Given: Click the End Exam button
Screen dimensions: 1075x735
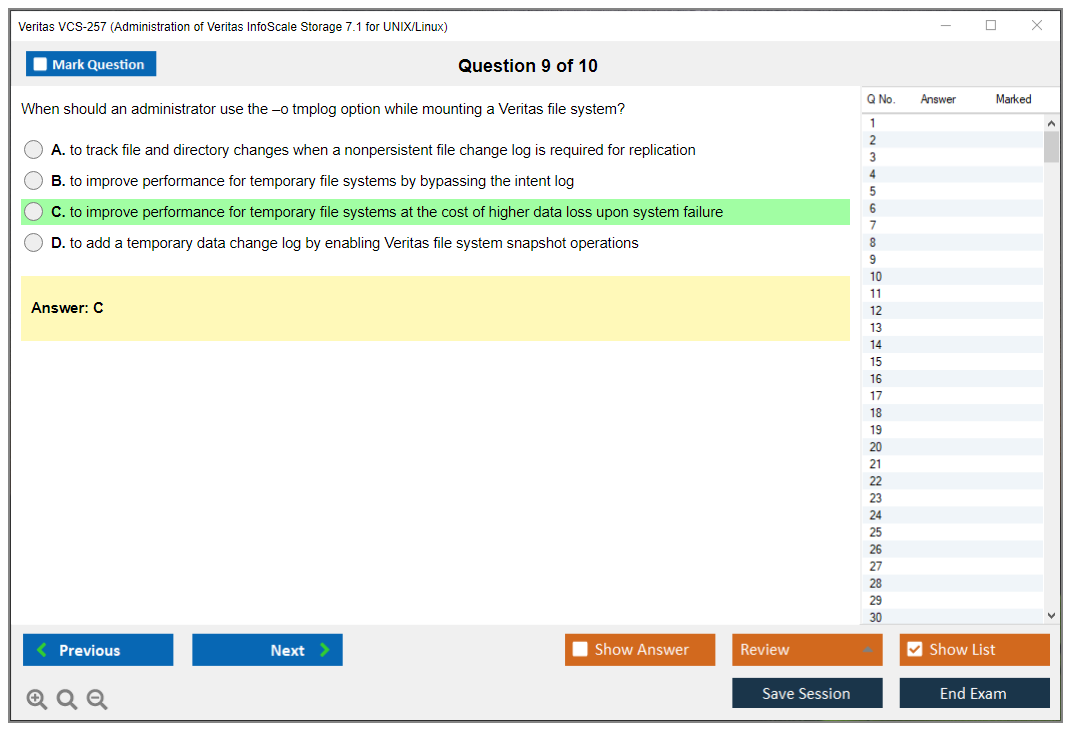Looking at the screenshot, I should coord(974,693).
